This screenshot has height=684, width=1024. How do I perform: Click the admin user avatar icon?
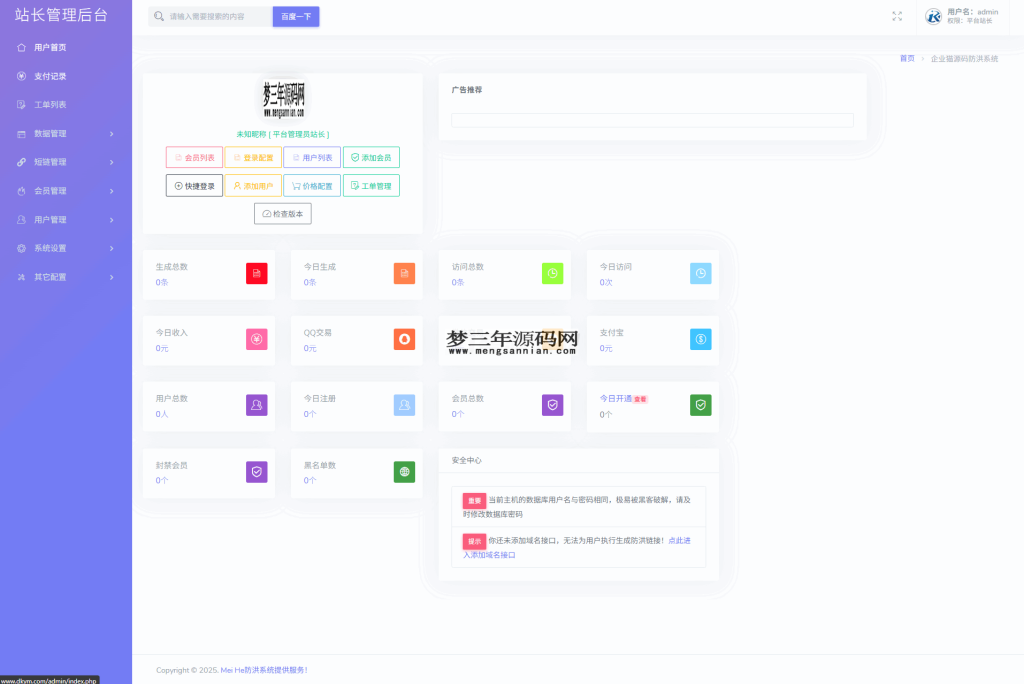[x=933, y=16]
